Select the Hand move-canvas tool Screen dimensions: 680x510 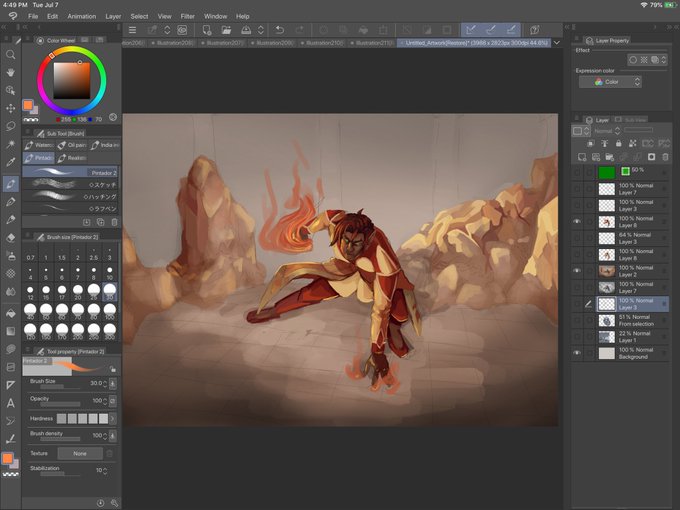(x=10, y=72)
